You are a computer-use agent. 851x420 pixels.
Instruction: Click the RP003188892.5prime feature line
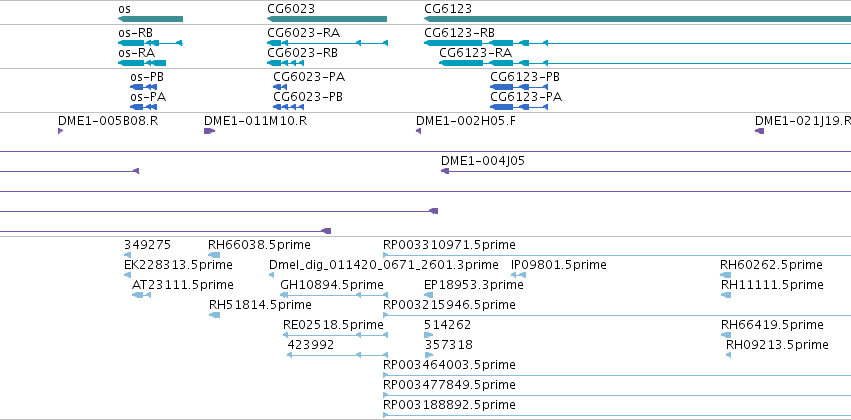click(617, 415)
